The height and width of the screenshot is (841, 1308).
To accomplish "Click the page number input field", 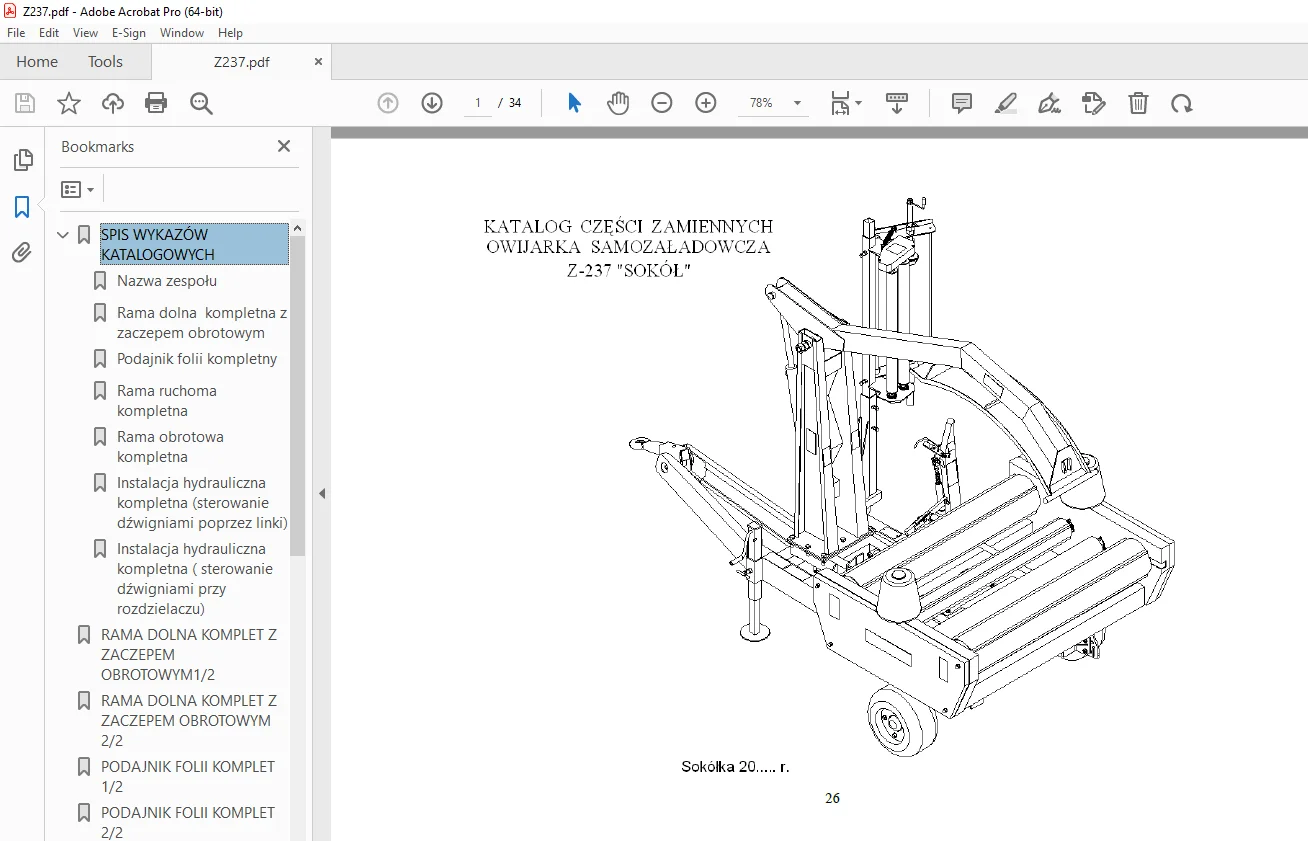I will pos(478,103).
